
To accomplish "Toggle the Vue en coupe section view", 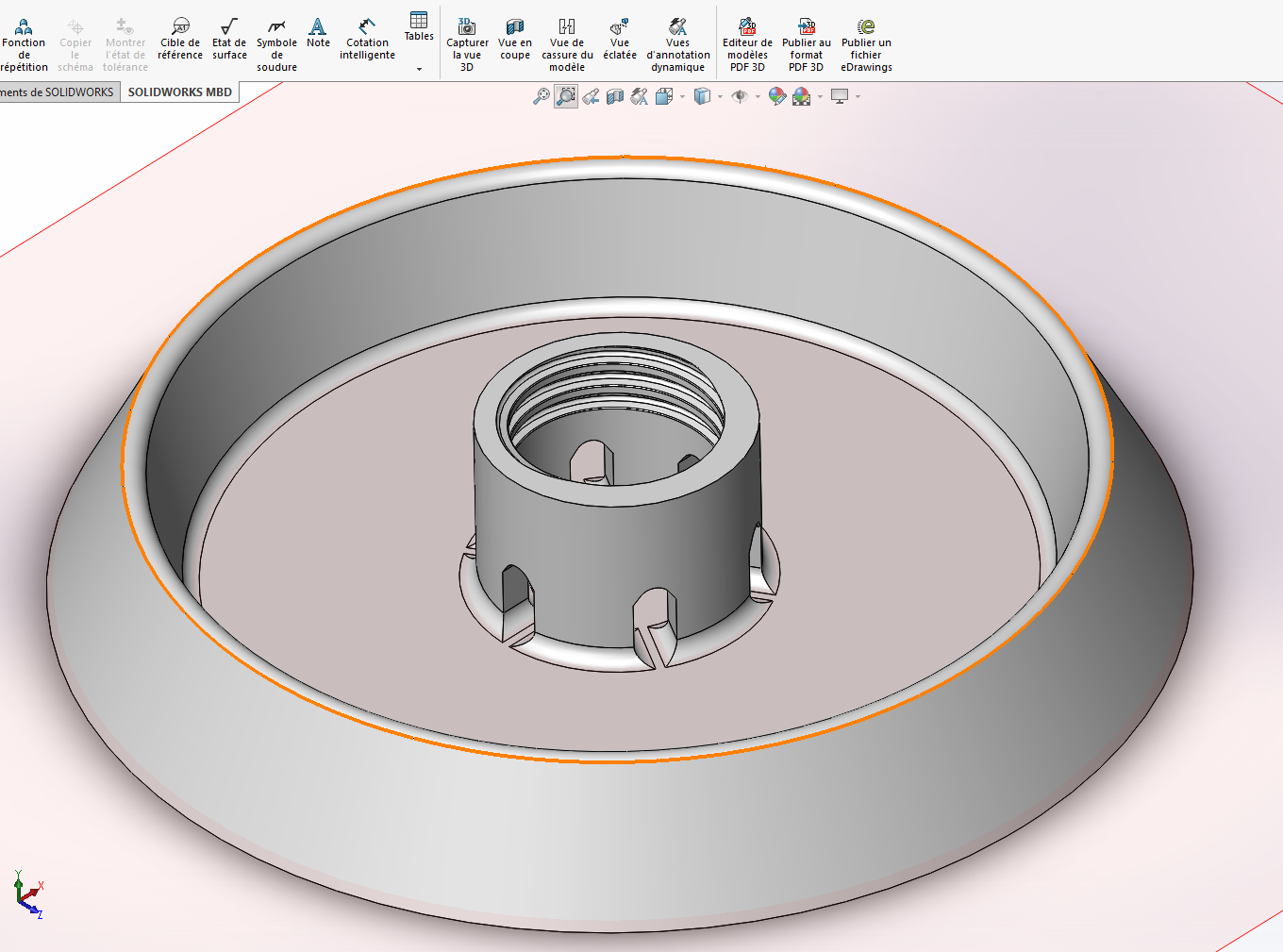I will (515, 39).
